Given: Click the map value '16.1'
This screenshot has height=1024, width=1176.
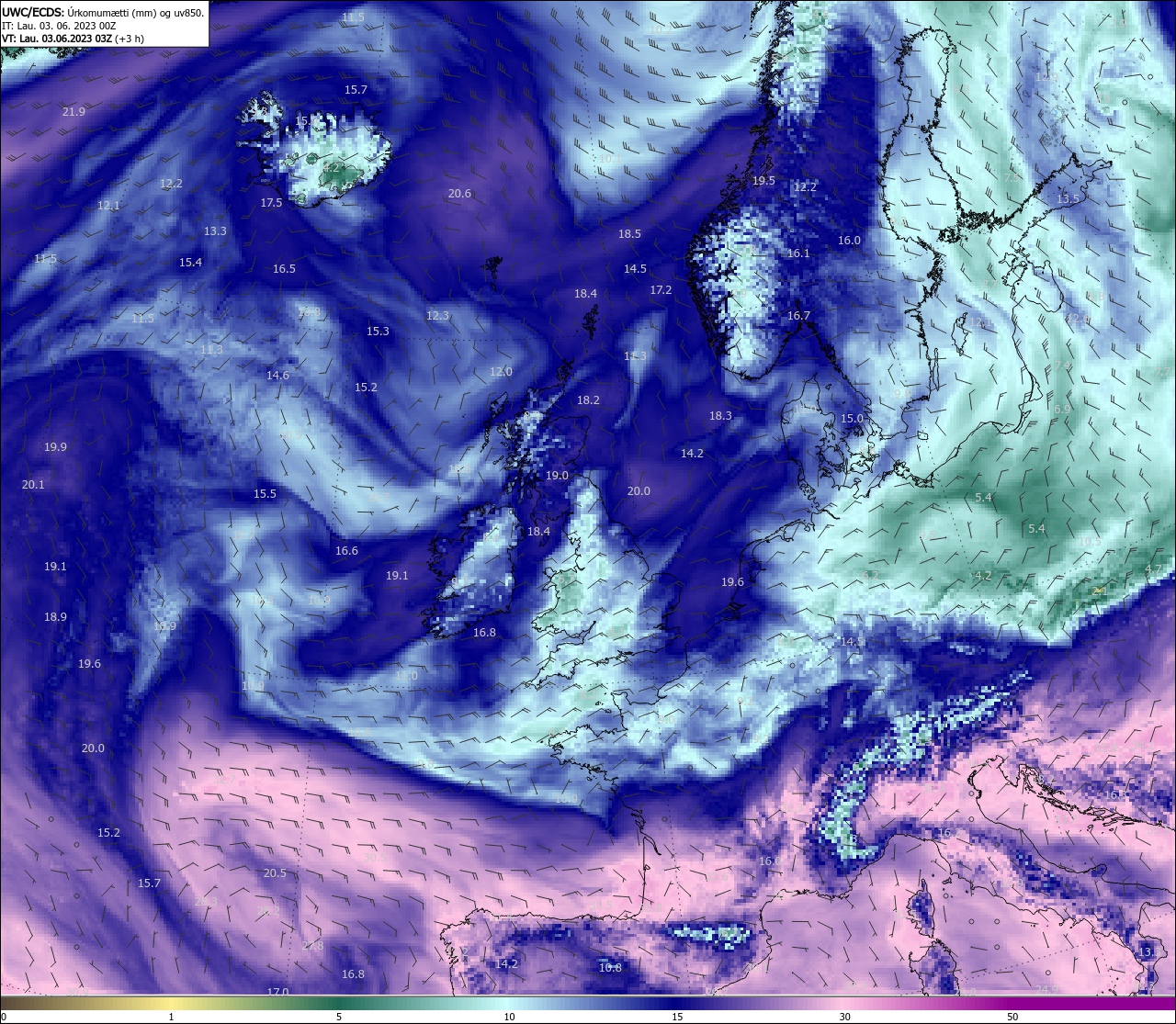Looking at the screenshot, I should tap(798, 253).
